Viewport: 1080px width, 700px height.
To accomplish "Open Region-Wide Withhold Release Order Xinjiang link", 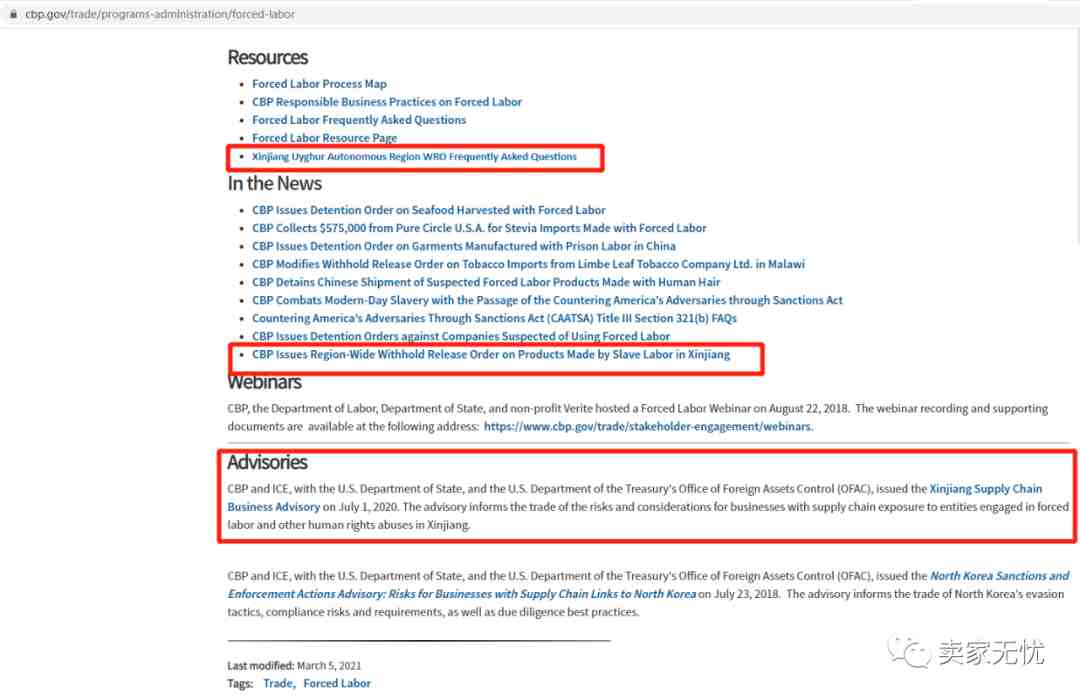I will tap(490, 354).
